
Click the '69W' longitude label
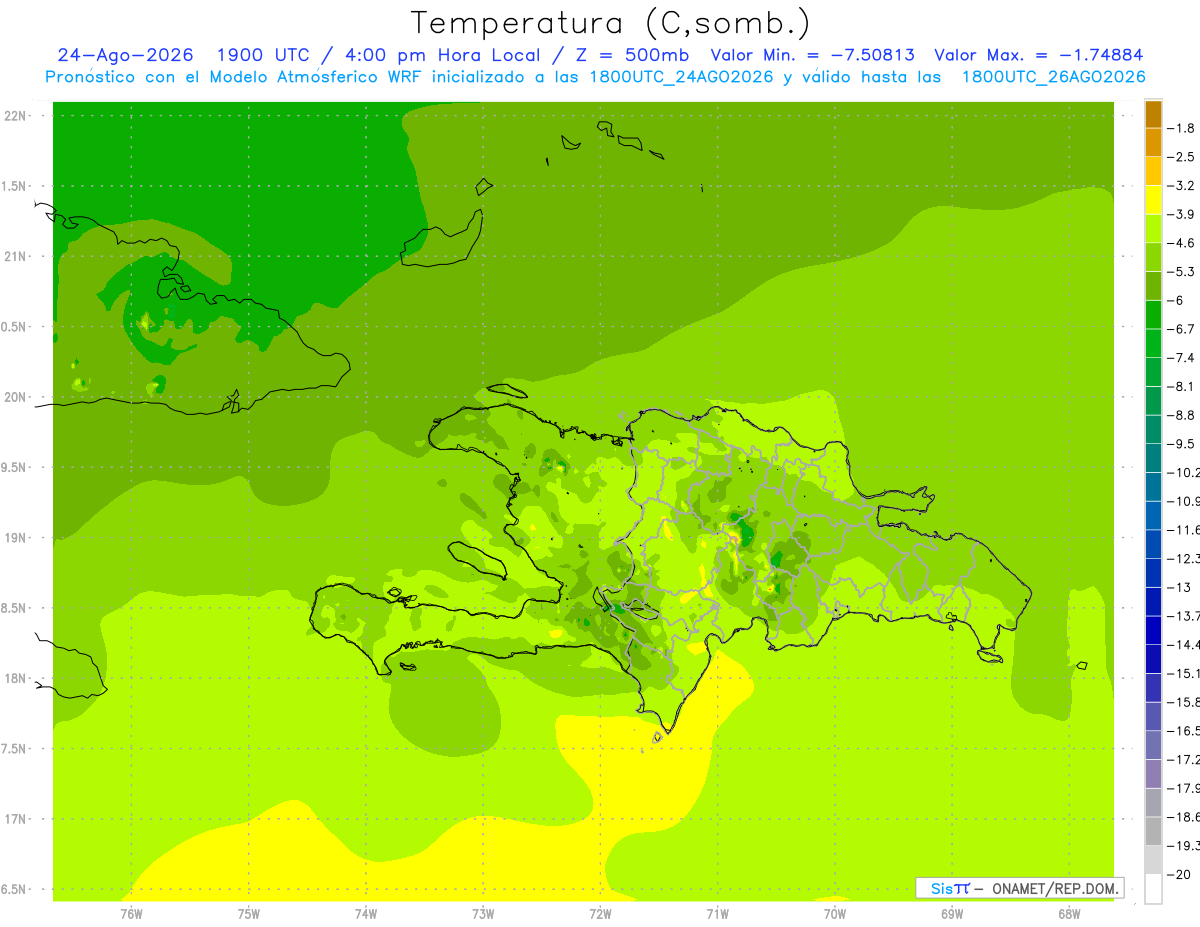click(x=951, y=914)
